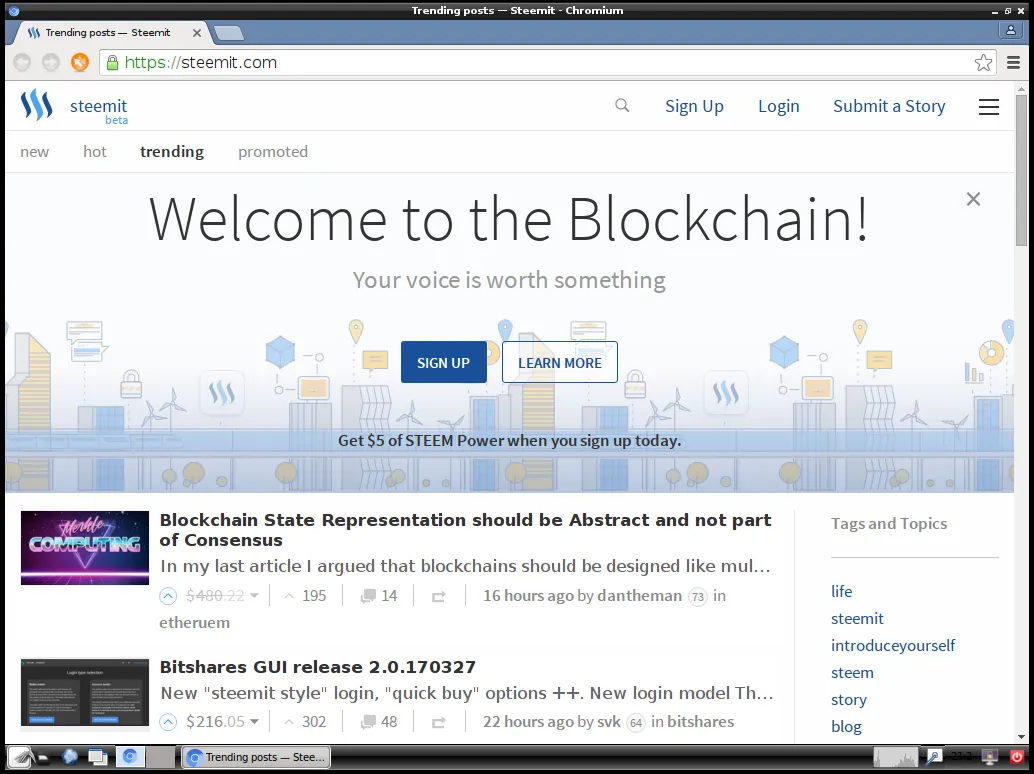Select the story tag in sidebar
1034x774 pixels.
849,700
